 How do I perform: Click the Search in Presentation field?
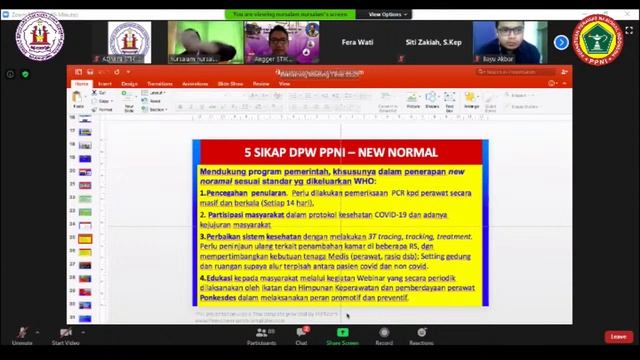point(516,72)
